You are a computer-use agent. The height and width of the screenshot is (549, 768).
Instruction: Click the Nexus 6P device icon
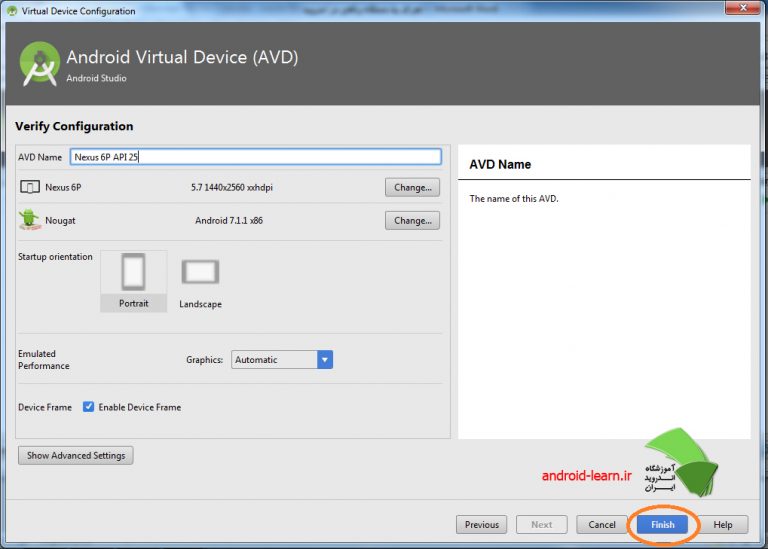pyautogui.click(x=29, y=187)
